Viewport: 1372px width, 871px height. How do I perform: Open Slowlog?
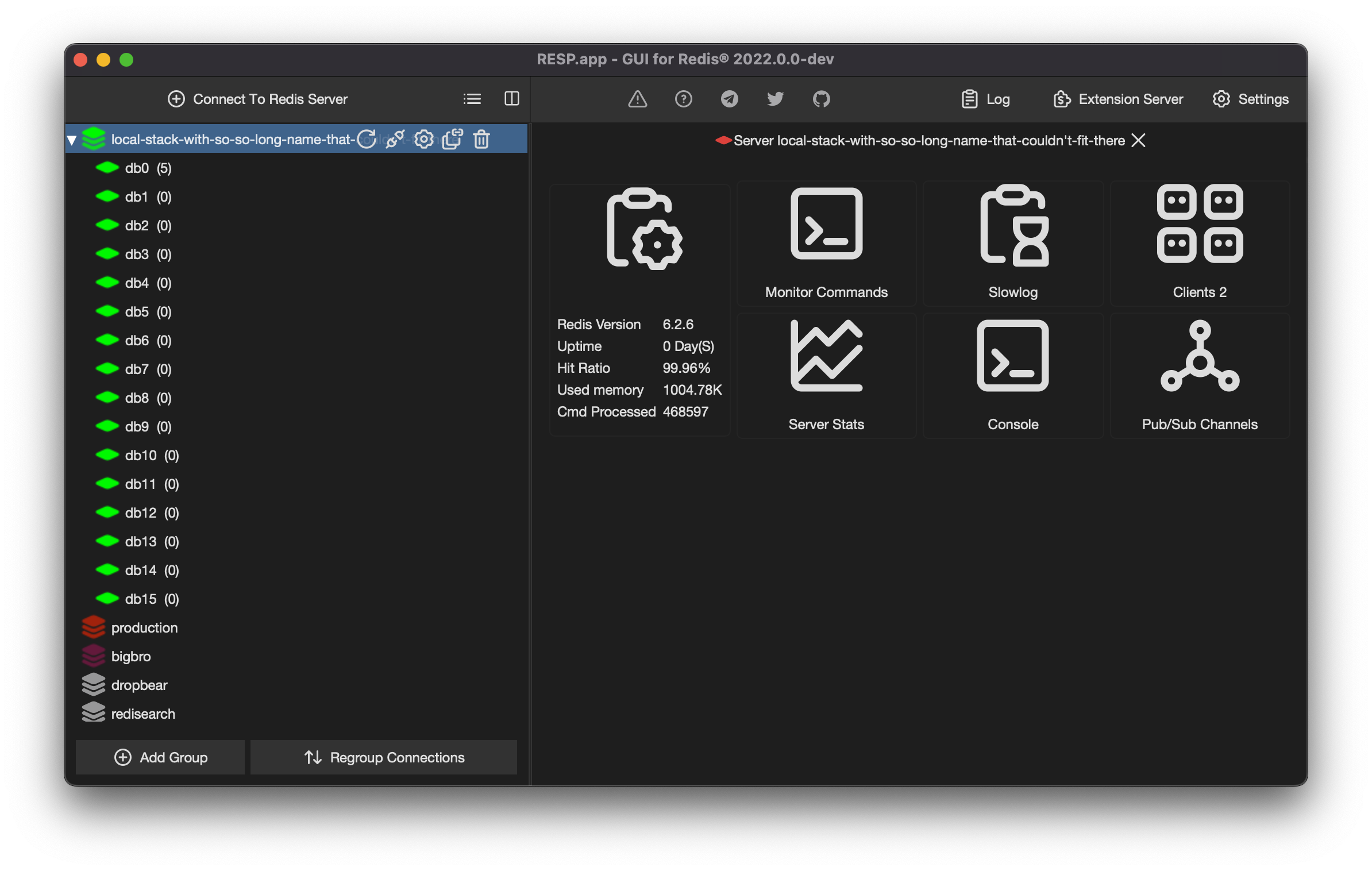pyautogui.click(x=1013, y=244)
